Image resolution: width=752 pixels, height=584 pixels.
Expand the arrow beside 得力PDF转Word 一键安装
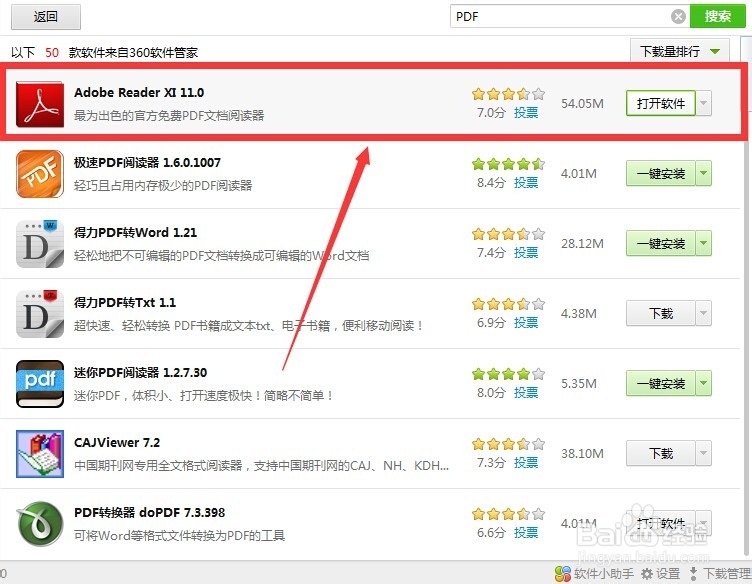704,243
